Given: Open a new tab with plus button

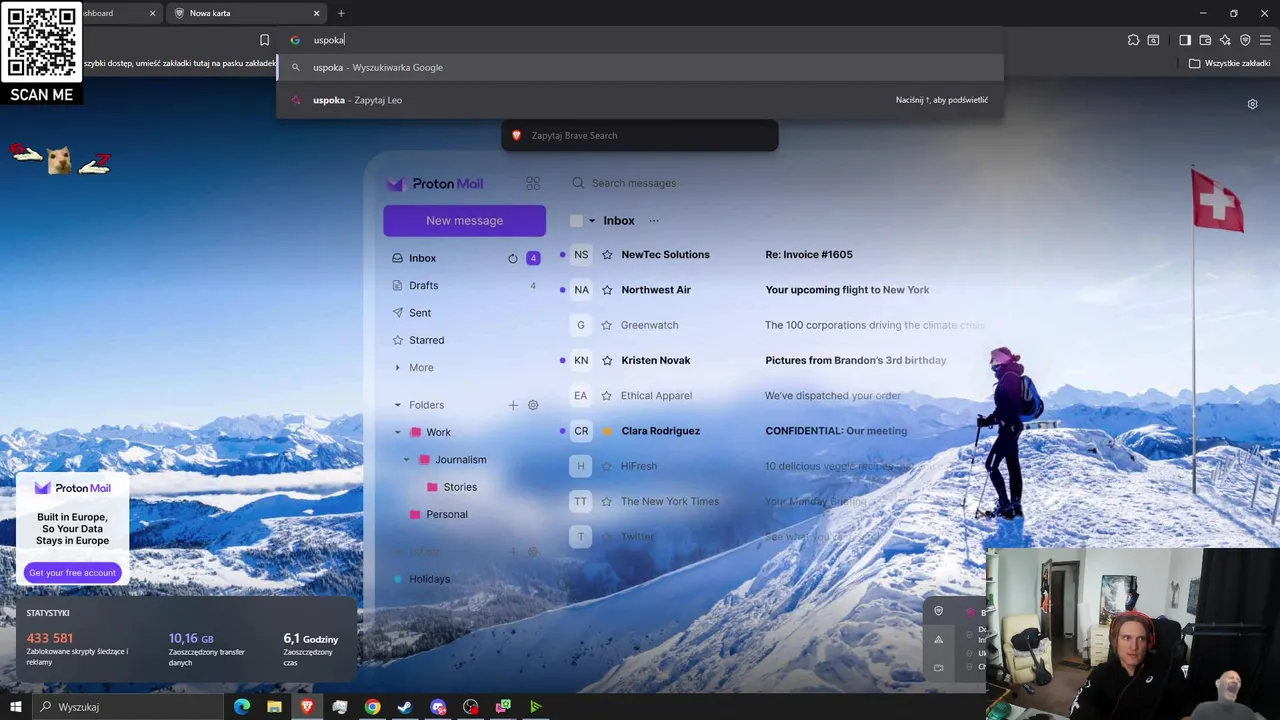Looking at the screenshot, I should click(341, 13).
